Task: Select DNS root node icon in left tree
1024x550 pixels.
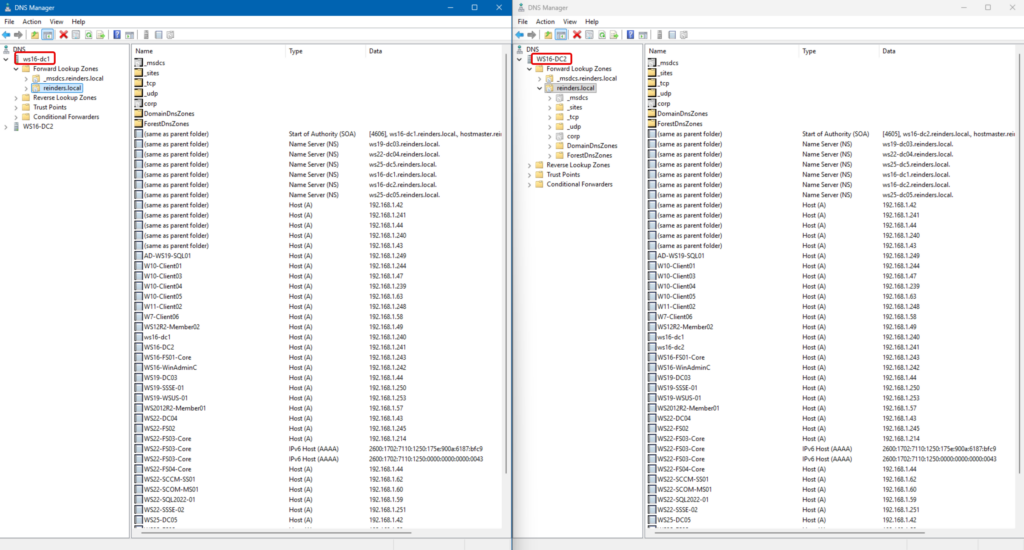Action: pyautogui.click(x=7, y=49)
